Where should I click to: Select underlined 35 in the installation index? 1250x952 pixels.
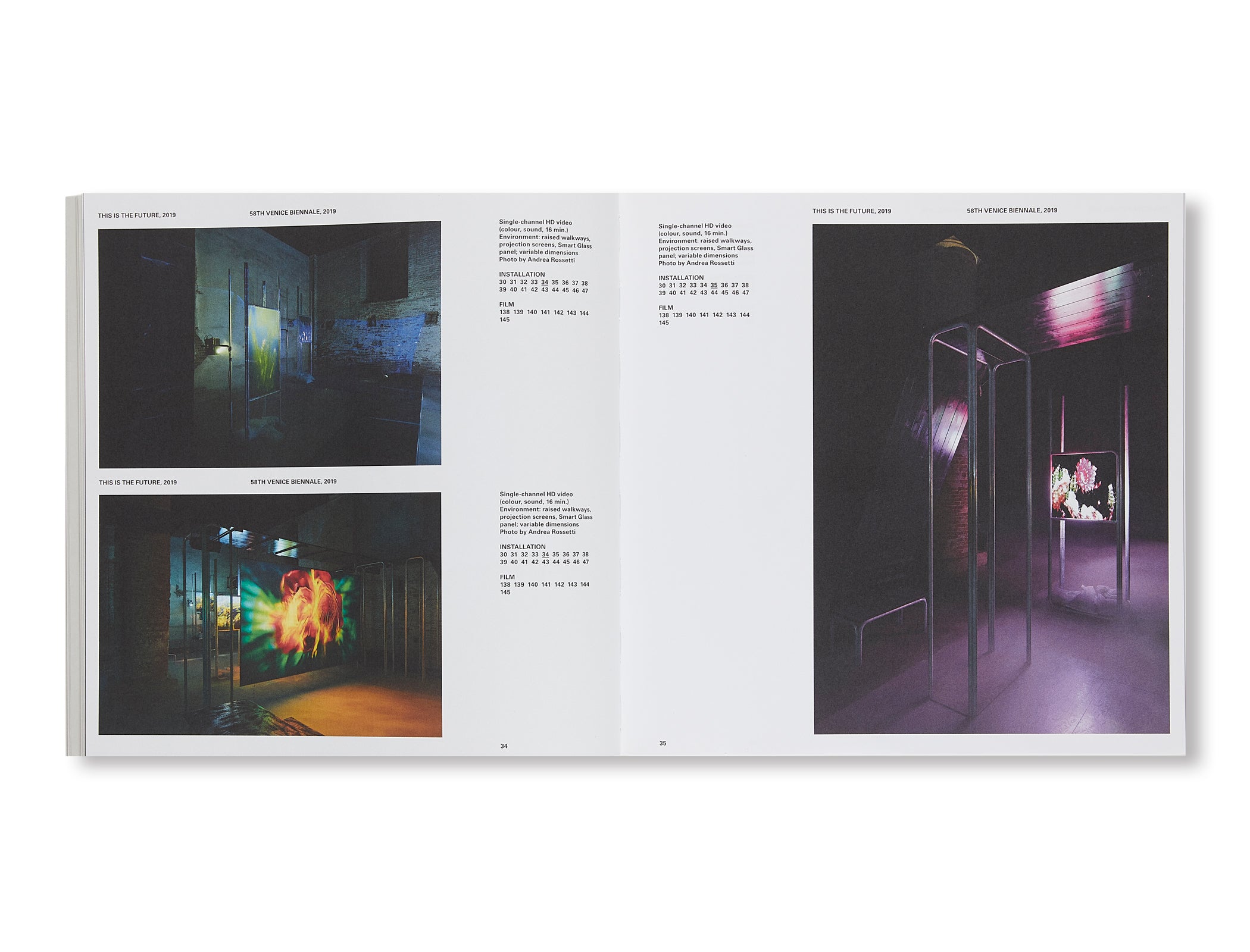coord(714,286)
